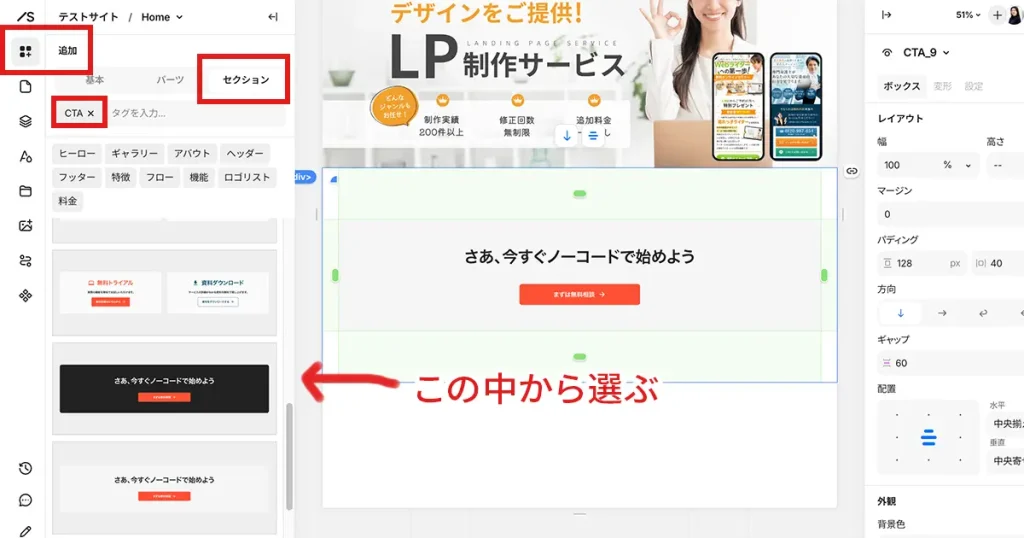Open the Add (追加) panel icon
The width and height of the screenshot is (1024, 538).
point(25,51)
